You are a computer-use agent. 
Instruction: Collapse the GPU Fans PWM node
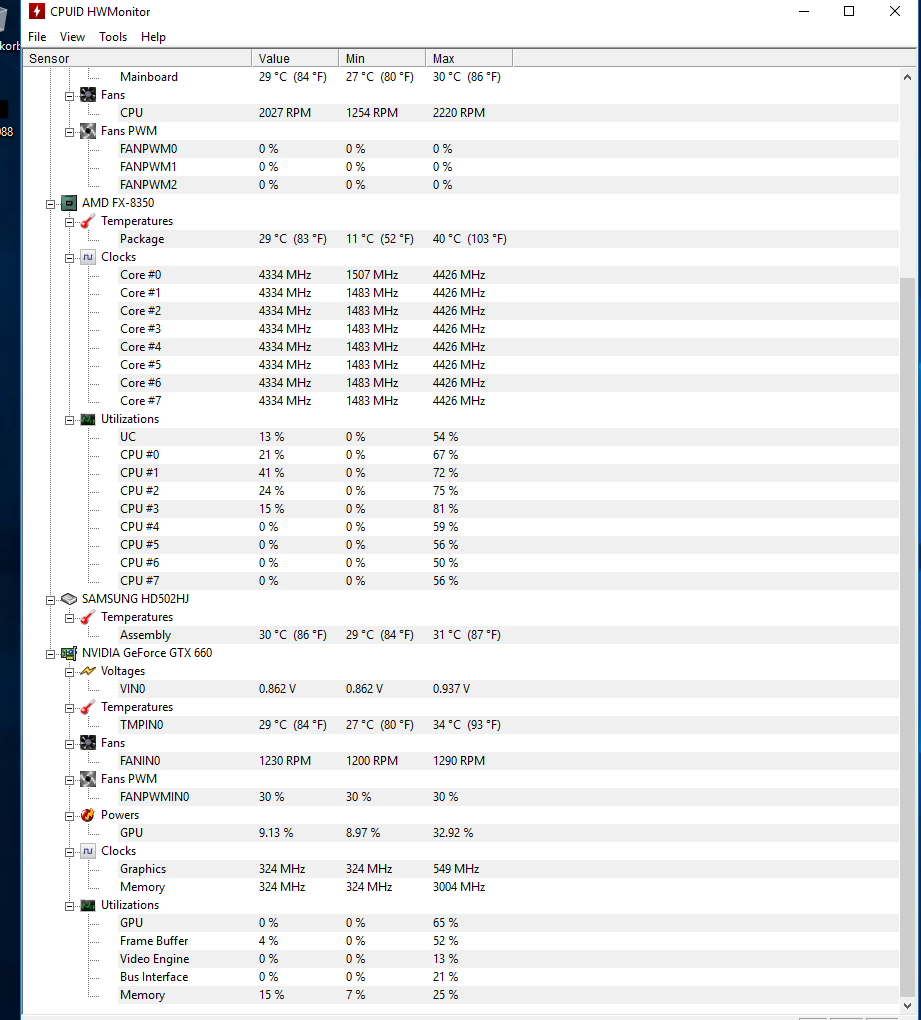click(70, 780)
